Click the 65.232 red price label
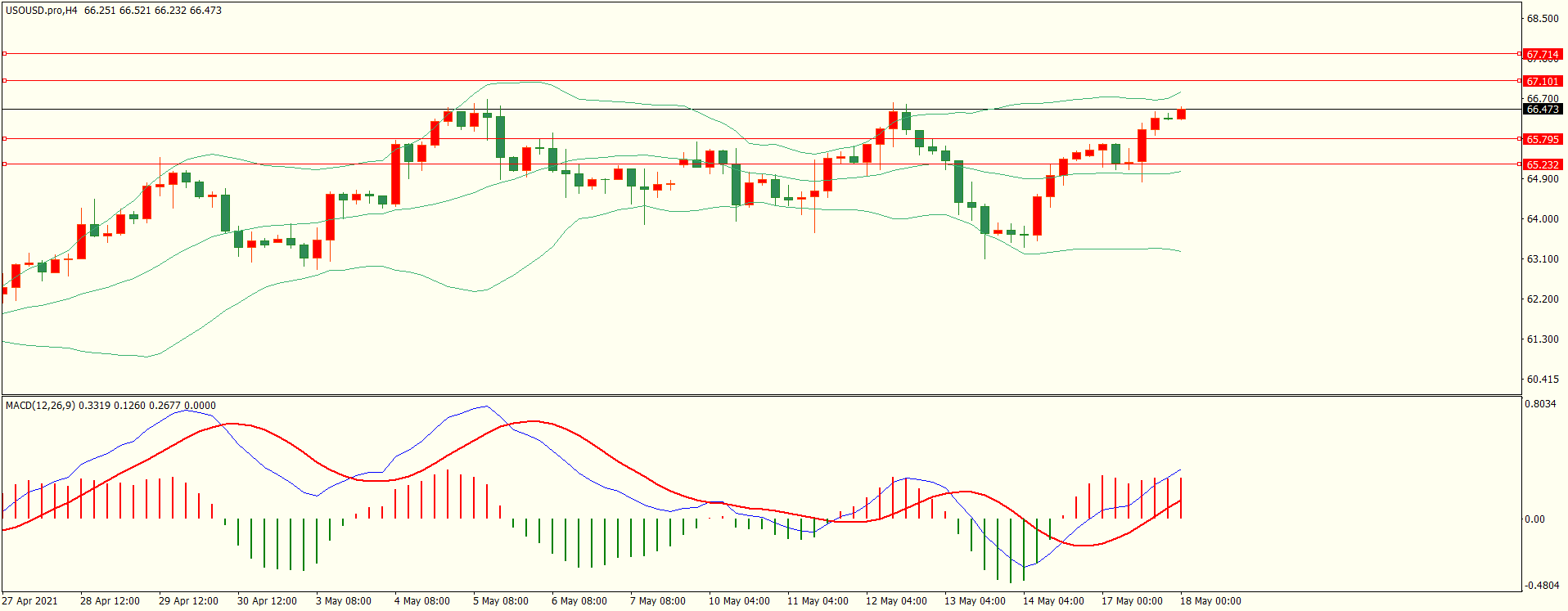The image size is (1568, 611). pyautogui.click(x=1543, y=164)
